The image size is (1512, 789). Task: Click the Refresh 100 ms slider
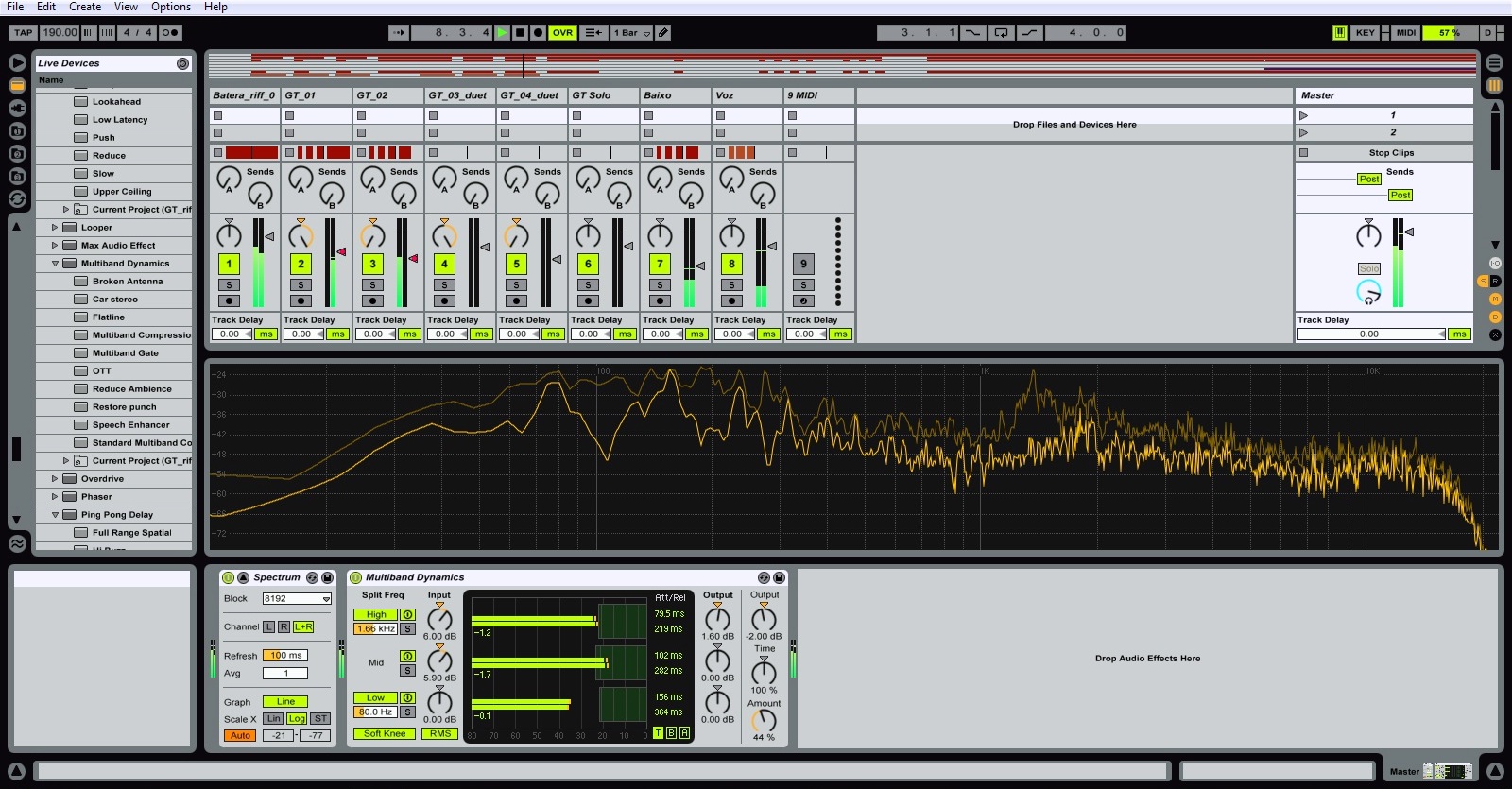click(x=284, y=655)
